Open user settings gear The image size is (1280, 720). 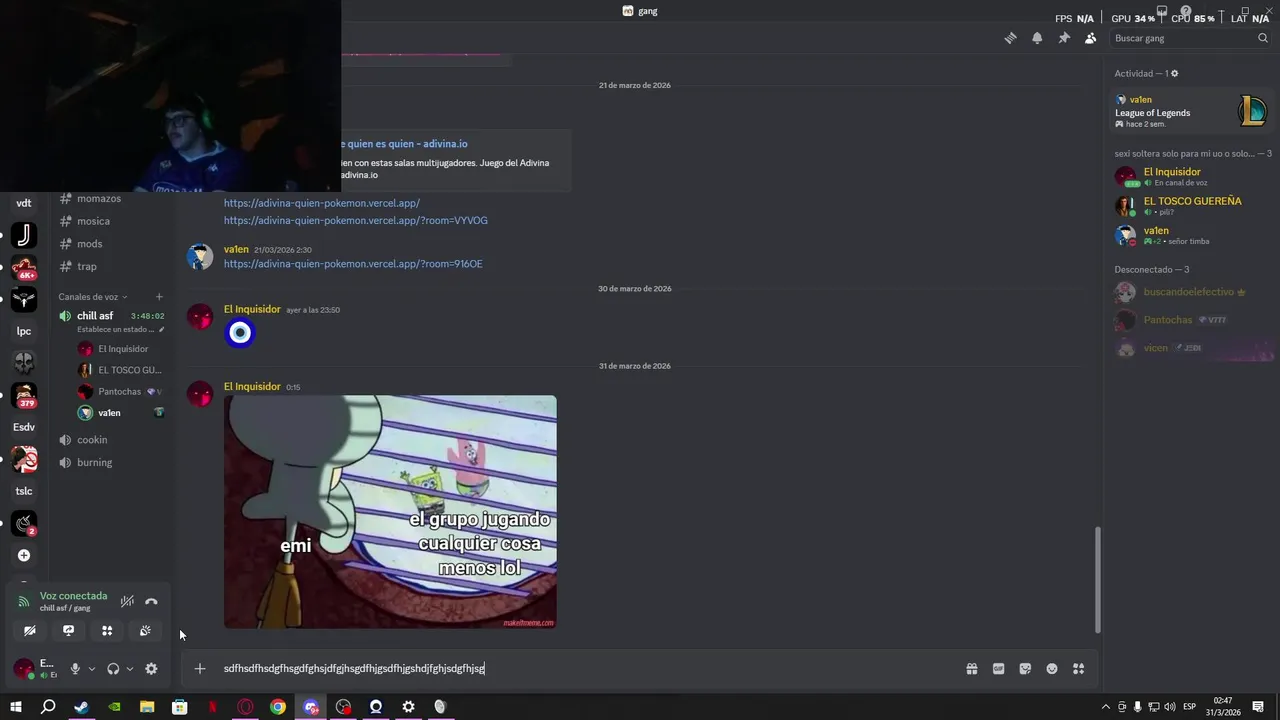click(151, 669)
